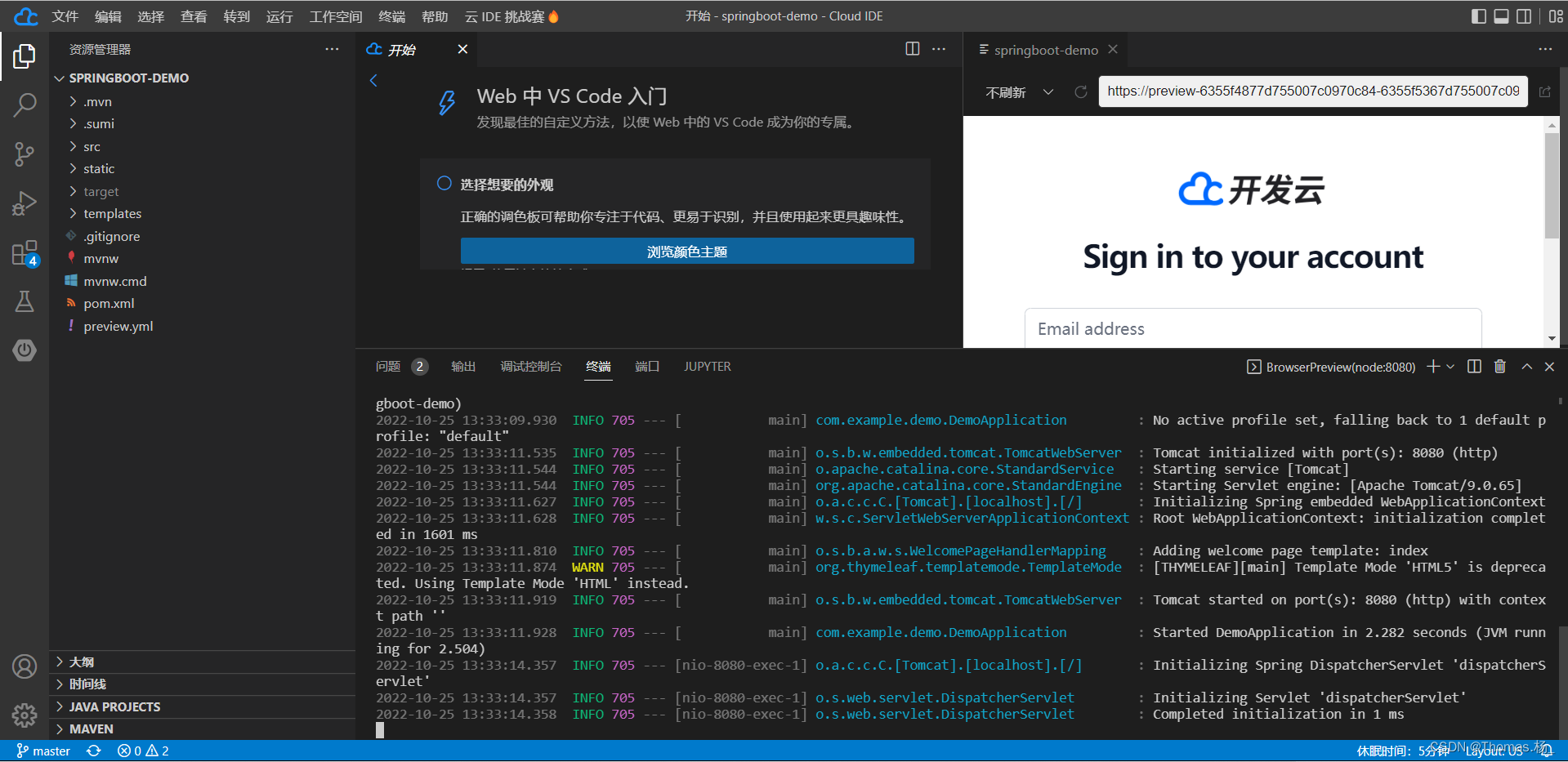This screenshot has height=762, width=1568.
Task: Click the preview URL address field
Action: click(1313, 91)
